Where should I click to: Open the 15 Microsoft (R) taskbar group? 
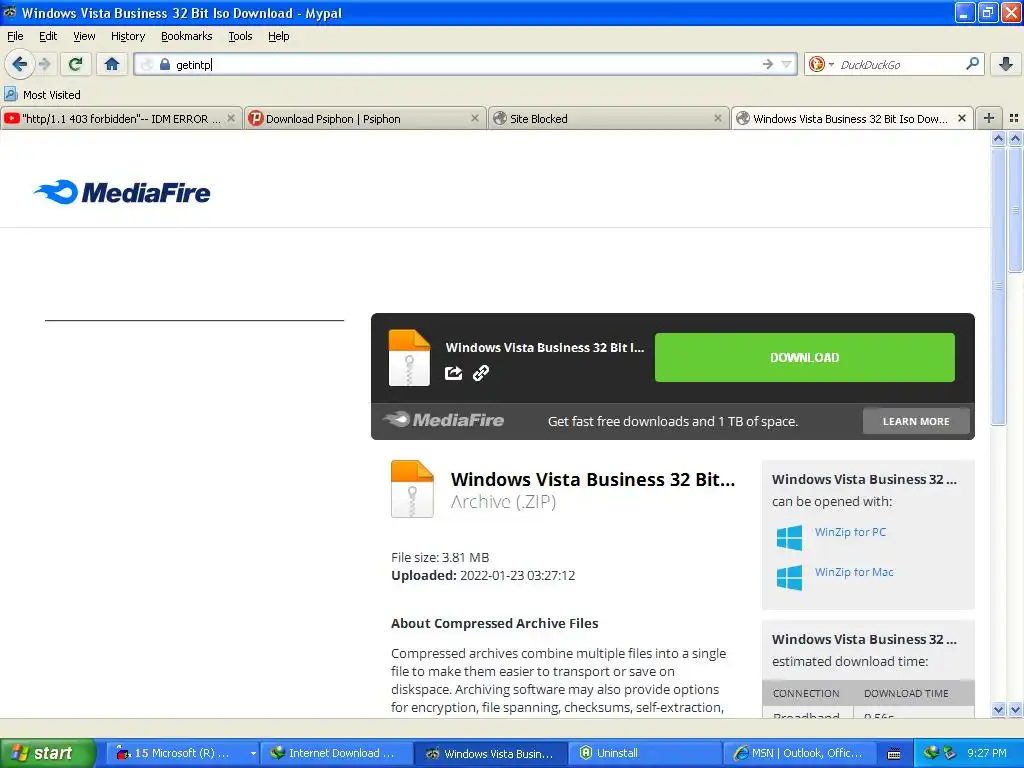(x=181, y=753)
